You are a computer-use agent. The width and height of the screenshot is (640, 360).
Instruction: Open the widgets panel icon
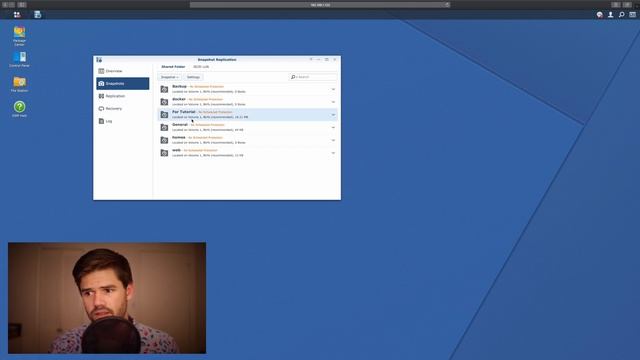coord(632,15)
